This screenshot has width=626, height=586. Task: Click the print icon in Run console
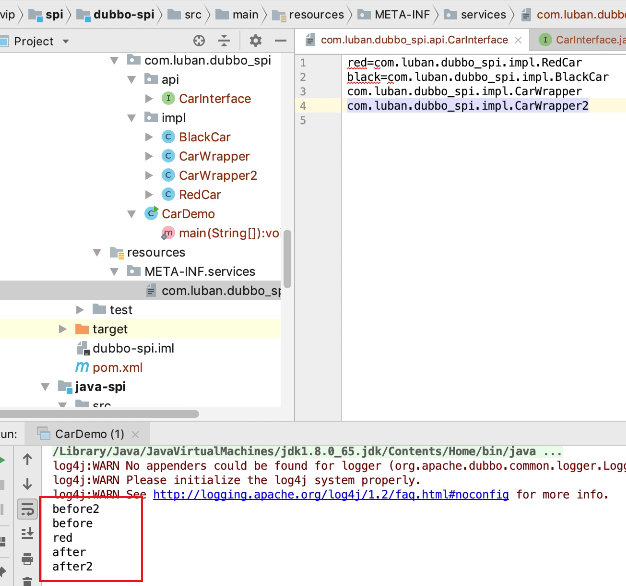point(27,558)
